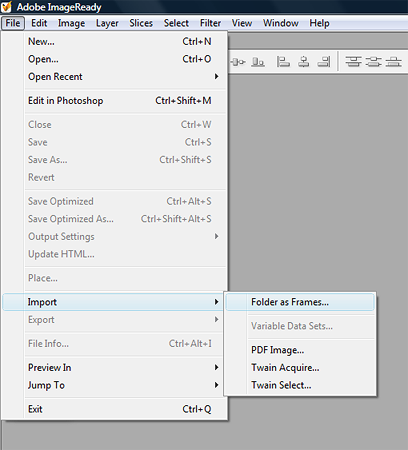
Task: Click the align right edges icon
Action: [x=324, y=62]
